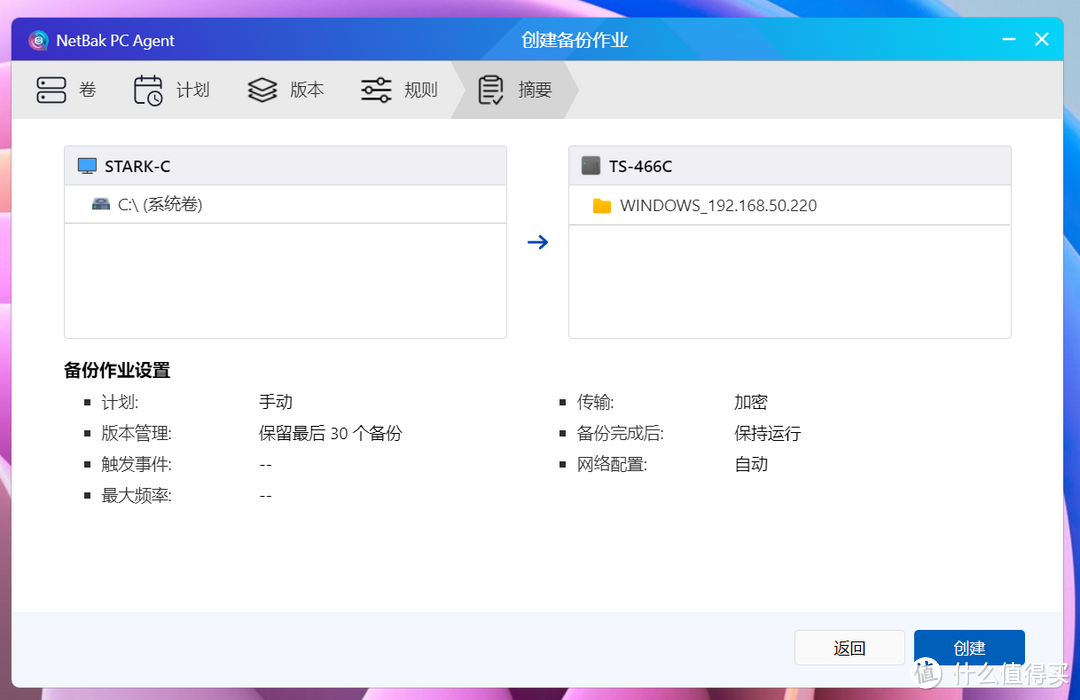Click the 摘要 summary clipboard icon

(491, 89)
